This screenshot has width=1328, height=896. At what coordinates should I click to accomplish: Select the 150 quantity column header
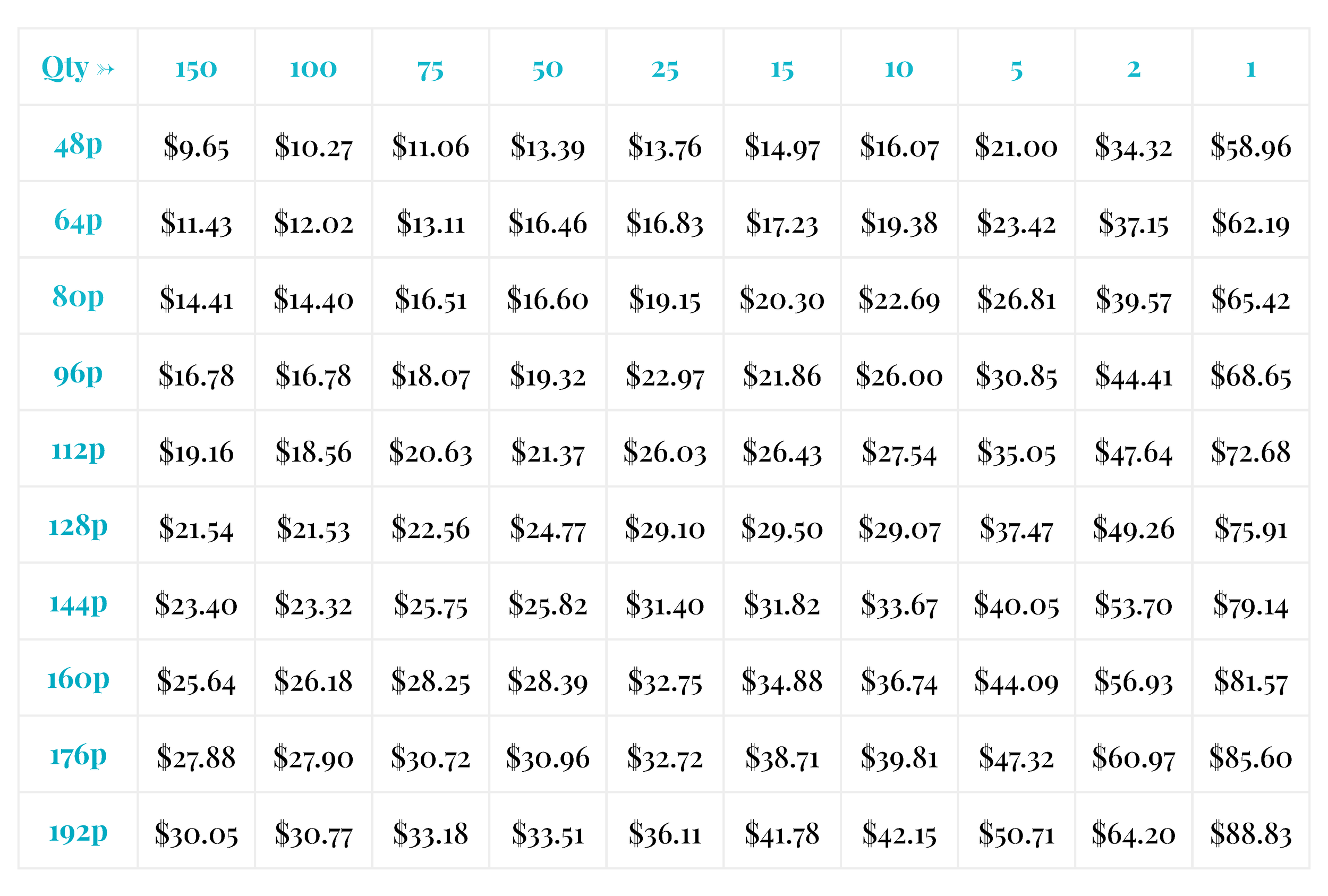[x=196, y=67]
